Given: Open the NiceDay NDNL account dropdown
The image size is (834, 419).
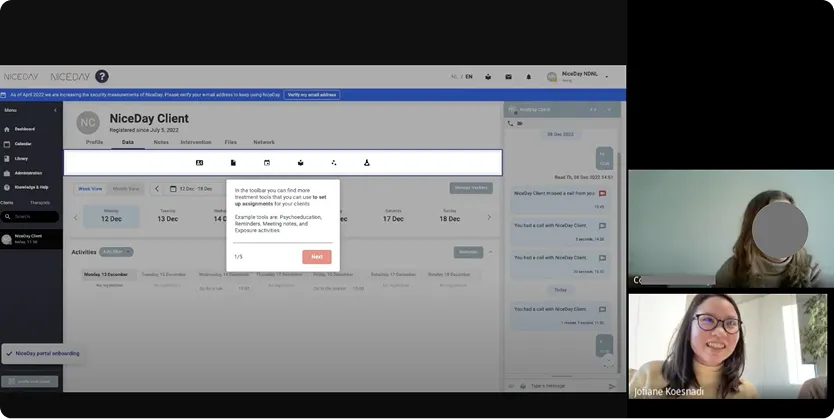Looking at the screenshot, I should pos(606,77).
